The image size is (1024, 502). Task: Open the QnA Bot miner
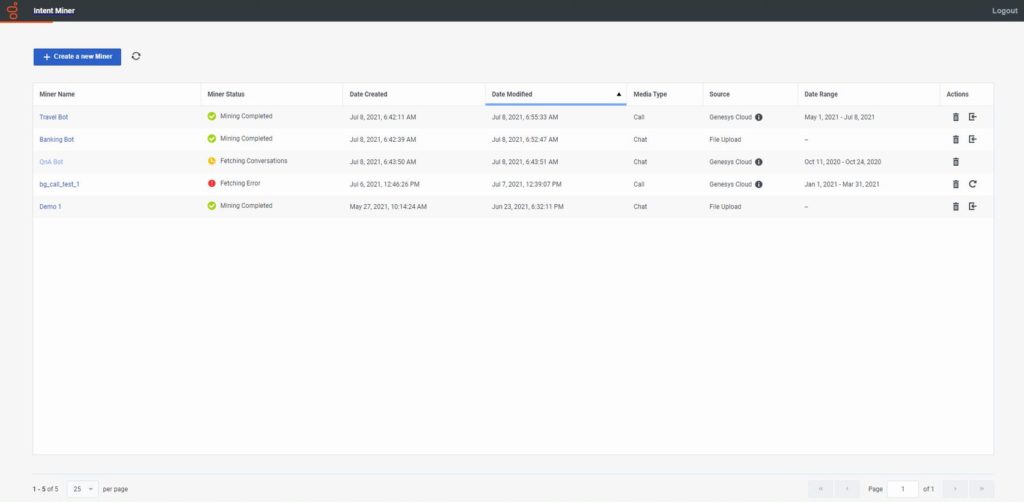point(52,162)
